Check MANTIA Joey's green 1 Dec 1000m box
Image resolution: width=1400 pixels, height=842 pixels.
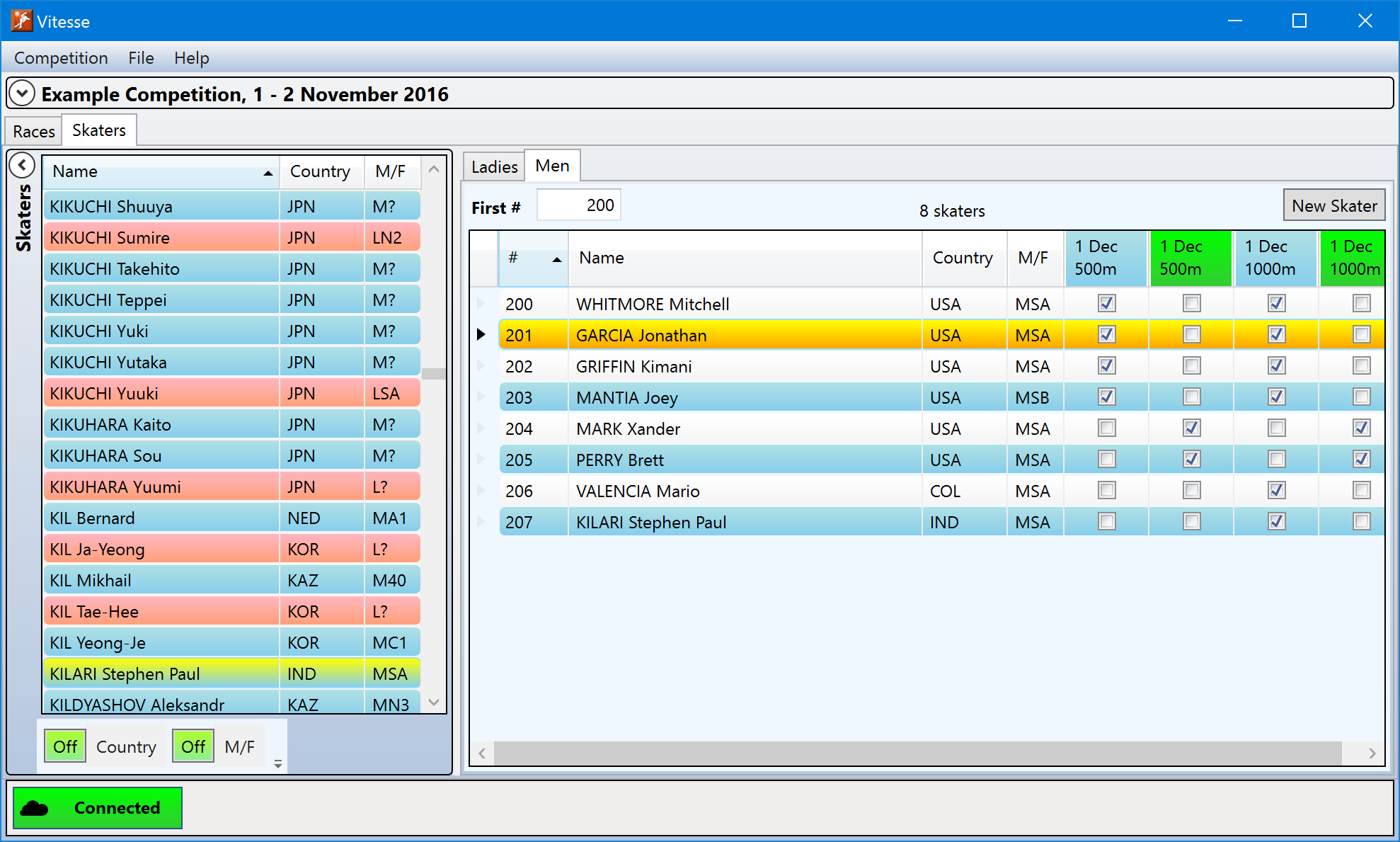(1361, 397)
